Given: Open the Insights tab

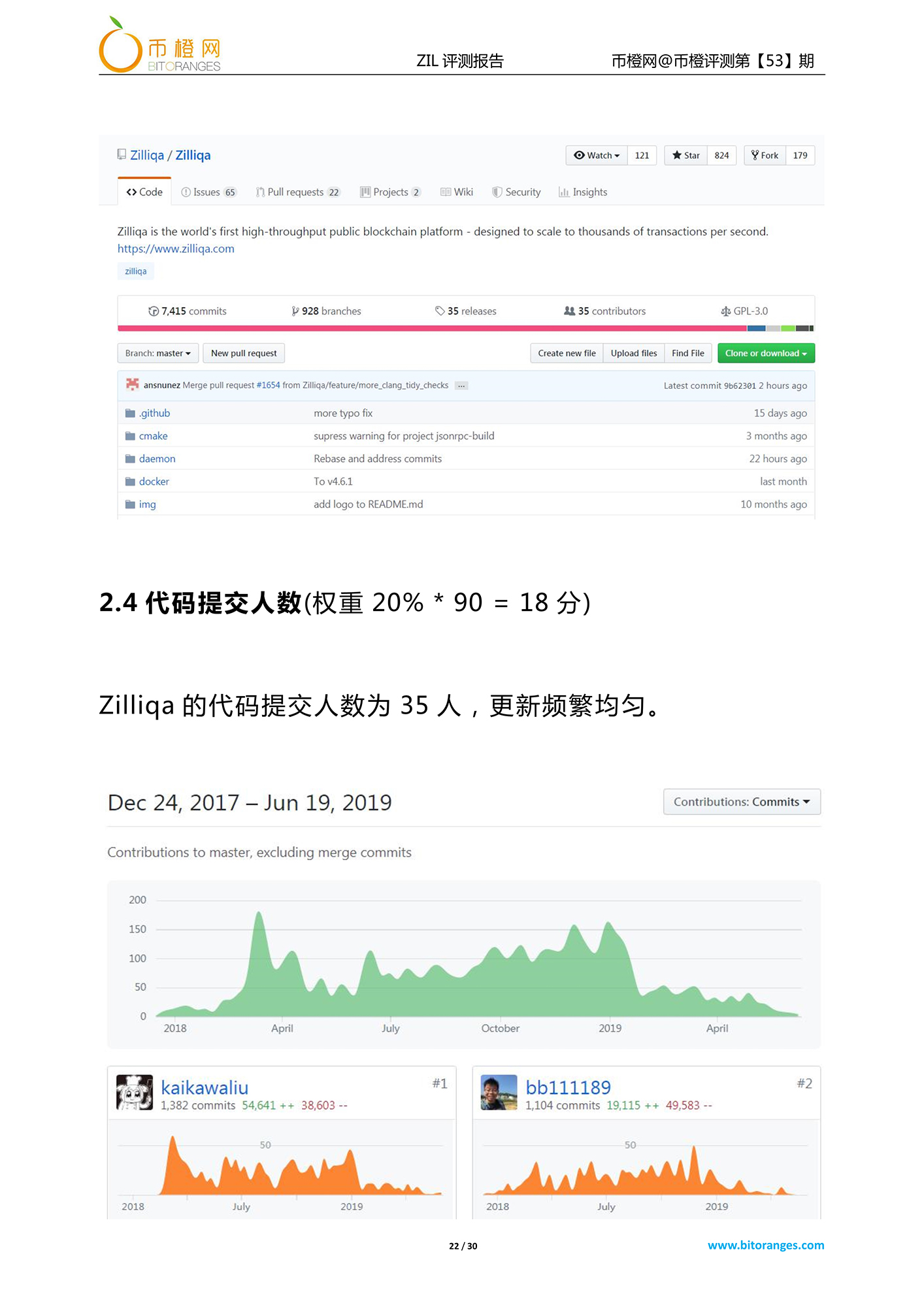Looking at the screenshot, I should (x=583, y=192).
